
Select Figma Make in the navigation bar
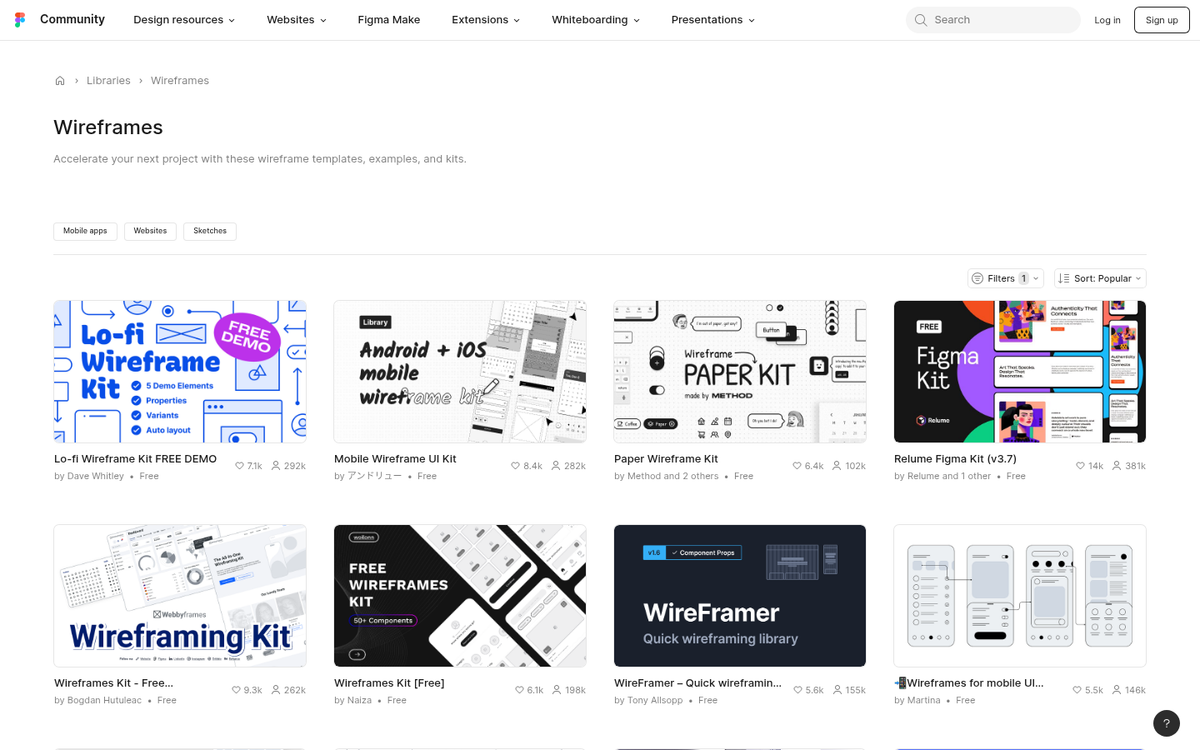point(388,19)
